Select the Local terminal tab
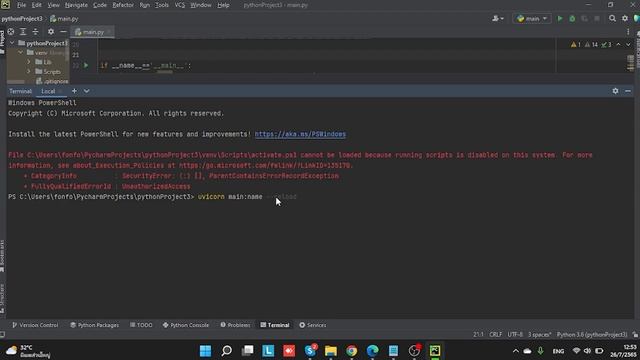This screenshot has height=360, width=640. [x=48, y=91]
